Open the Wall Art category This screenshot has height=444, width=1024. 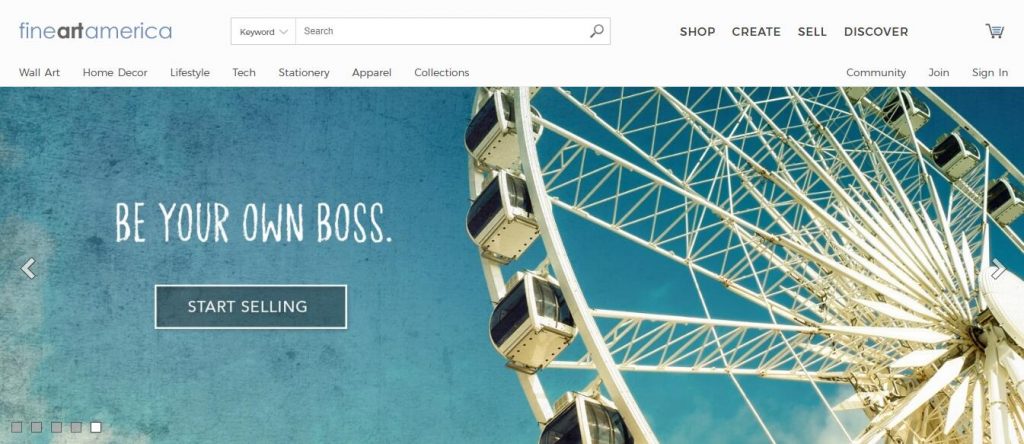pos(39,72)
